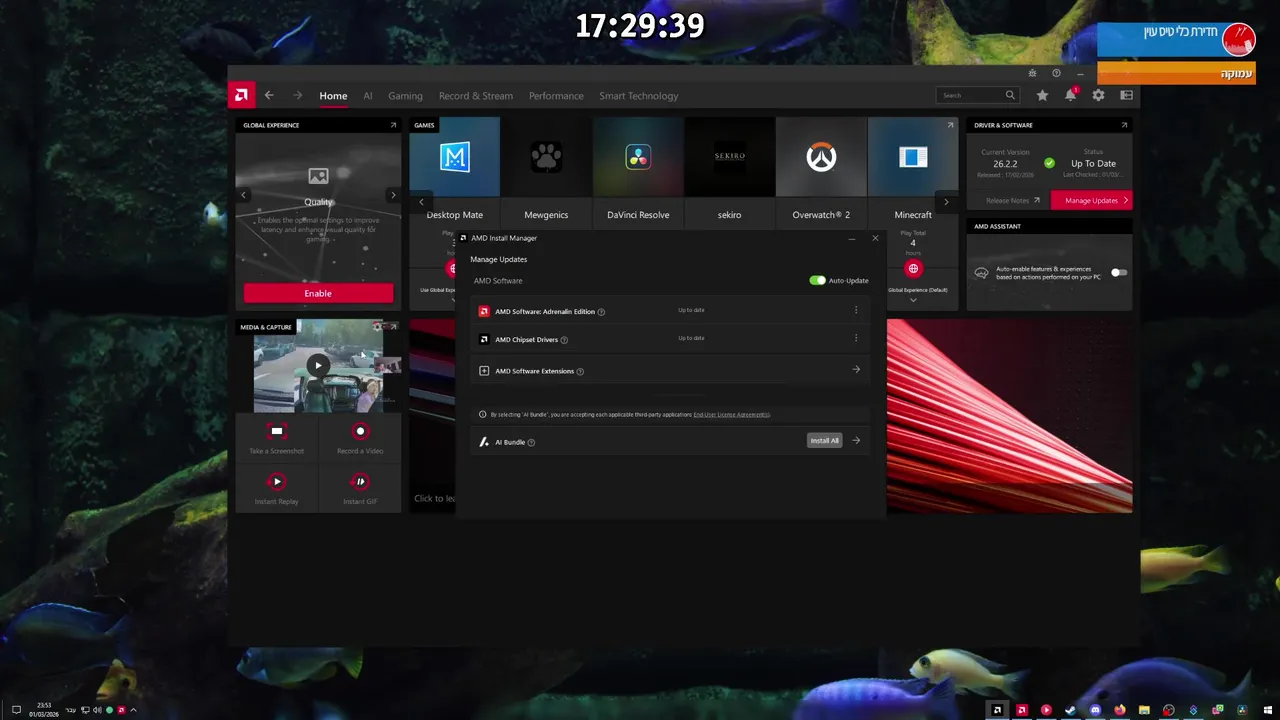Click Manage Updates button
The image size is (1280, 720).
point(1092,200)
